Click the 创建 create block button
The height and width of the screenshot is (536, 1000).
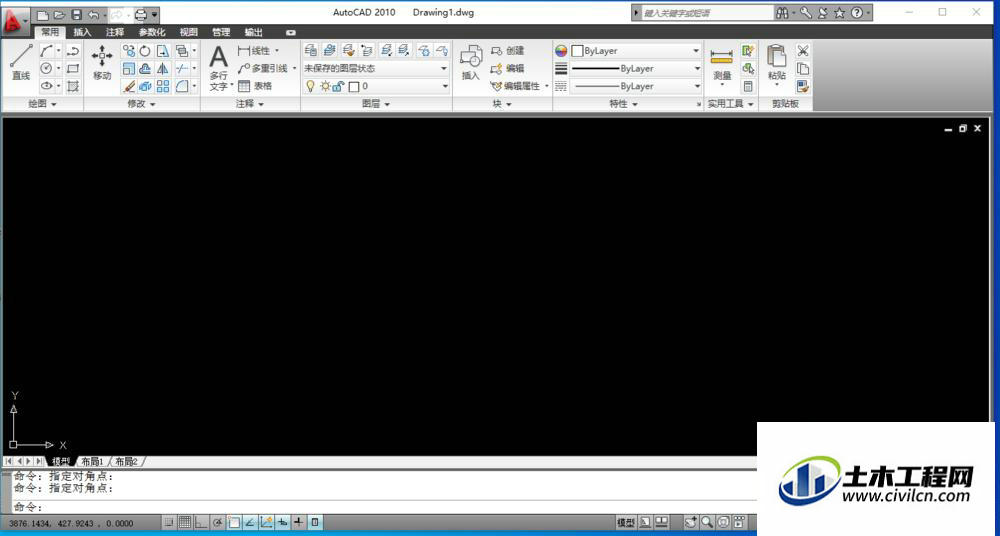(x=508, y=50)
